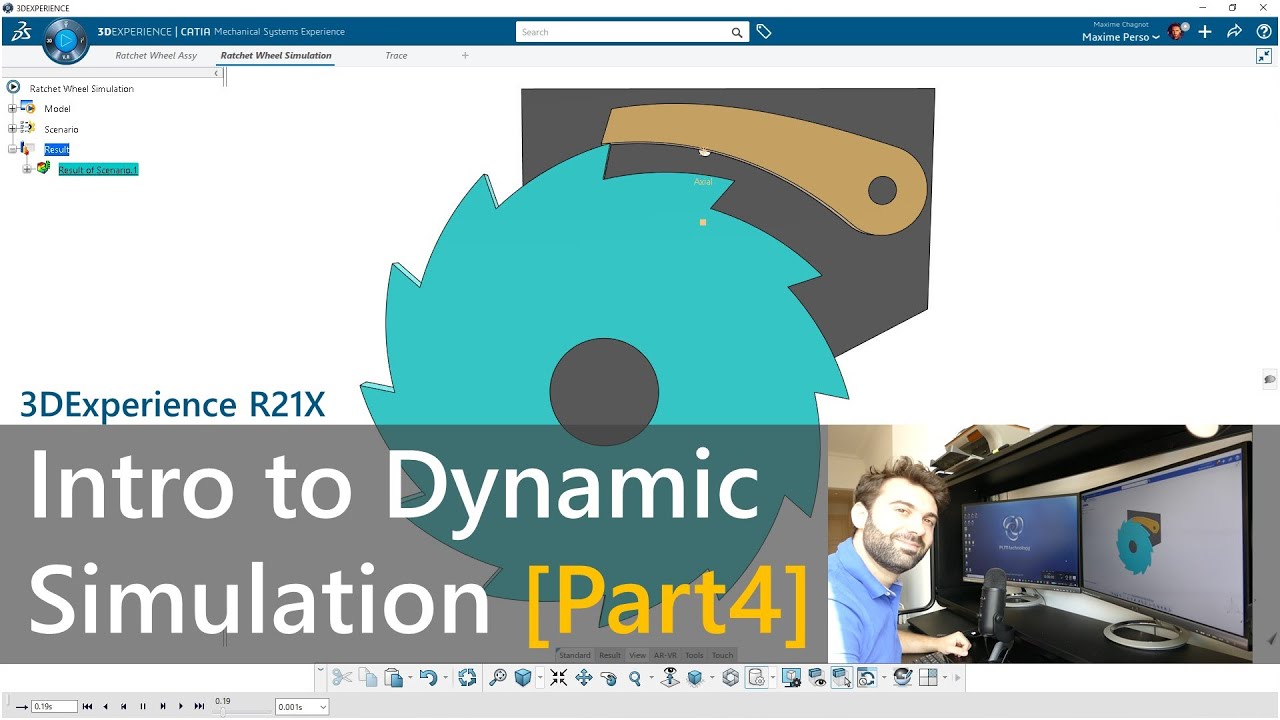Click the view modes shaded cube icon
Screen dimensions: 1280x720
click(694, 678)
